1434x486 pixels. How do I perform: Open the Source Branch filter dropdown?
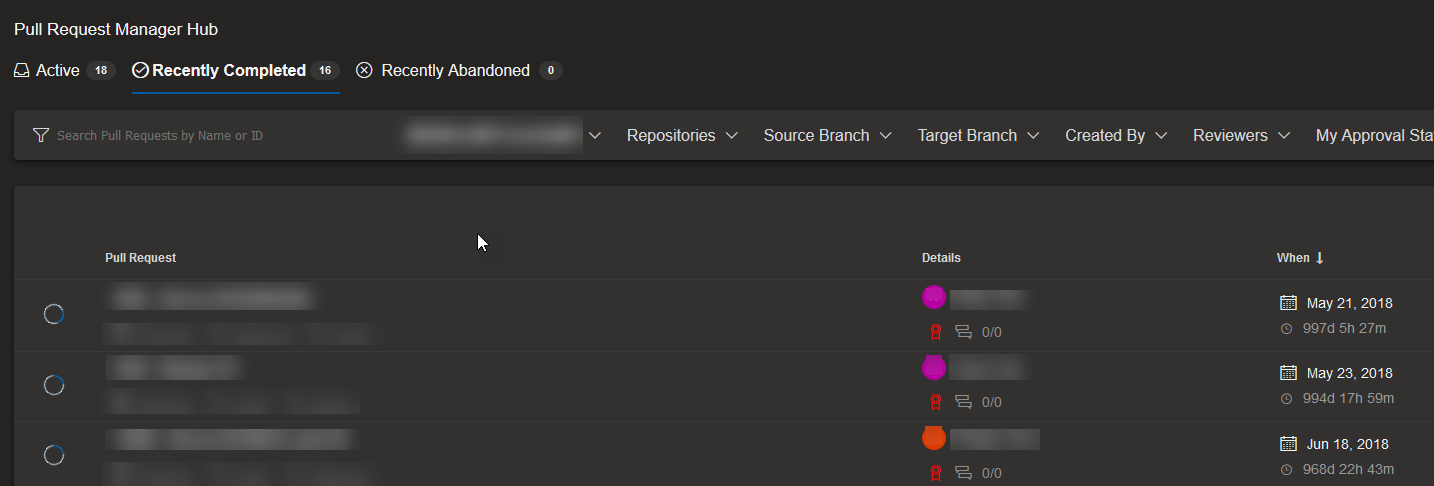(827, 135)
